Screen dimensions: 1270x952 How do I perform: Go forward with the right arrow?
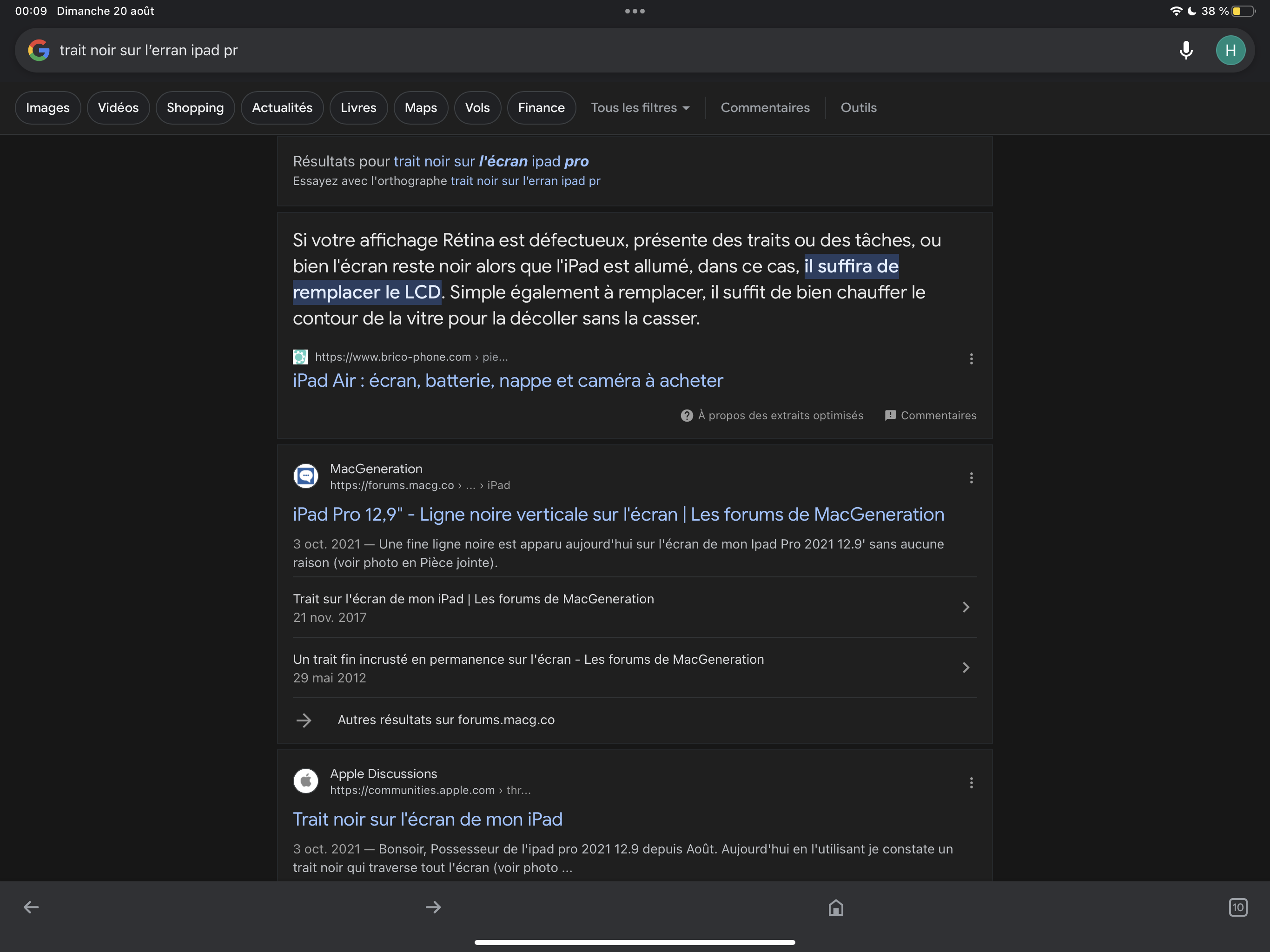(x=433, y=906)
